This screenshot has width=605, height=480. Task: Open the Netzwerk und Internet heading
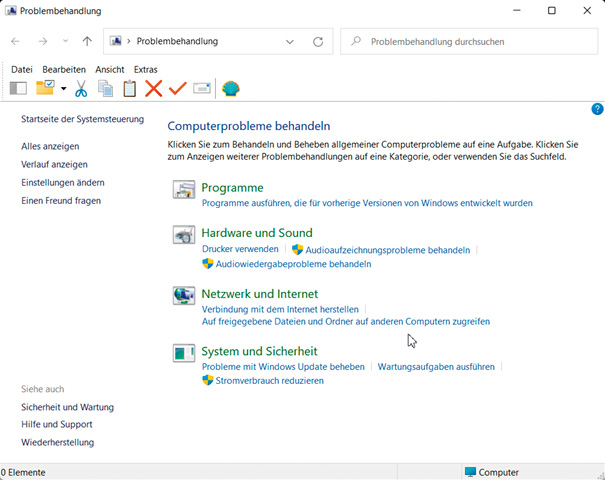(x=260, y=294)
